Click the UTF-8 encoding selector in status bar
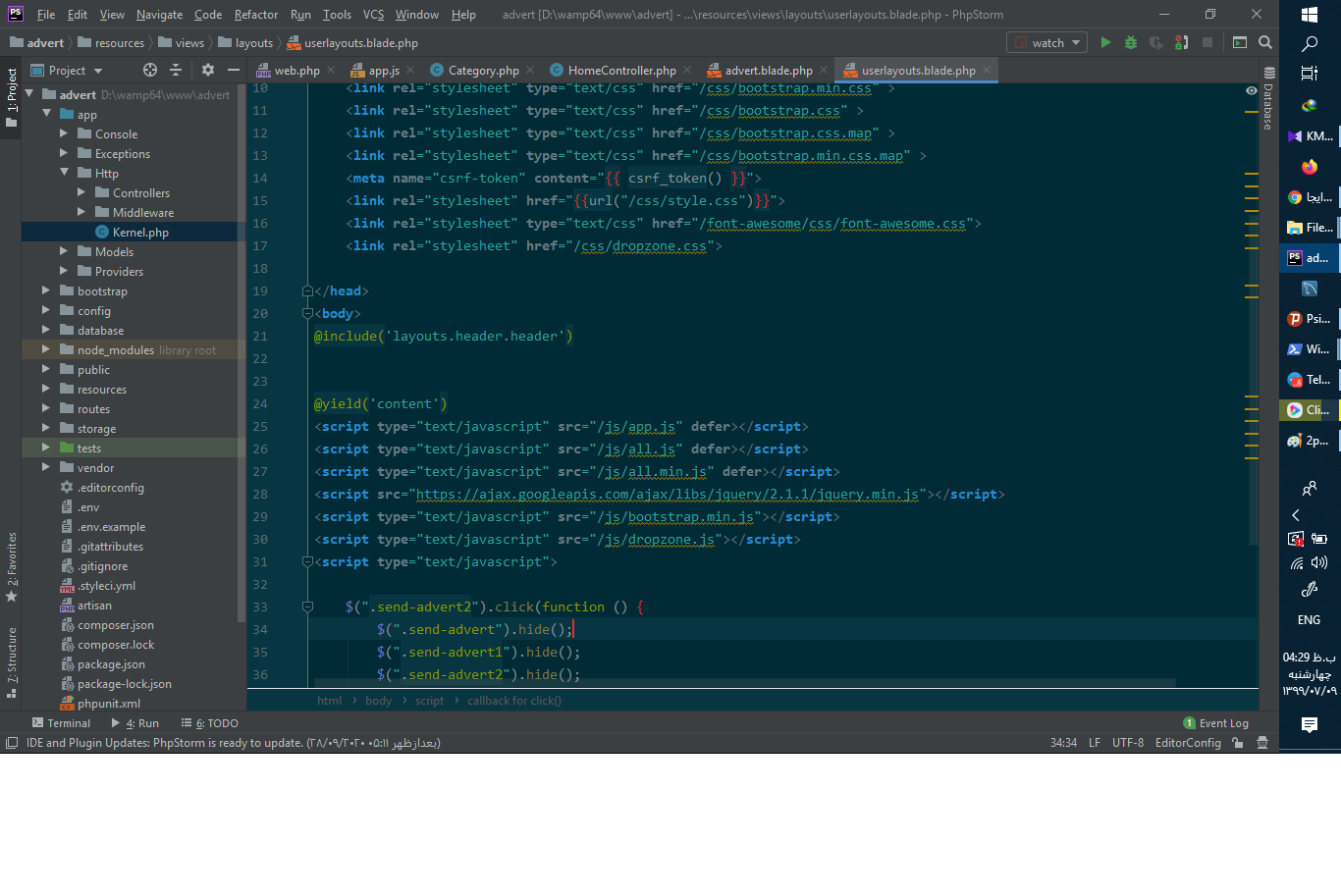 click(1127, 743)
